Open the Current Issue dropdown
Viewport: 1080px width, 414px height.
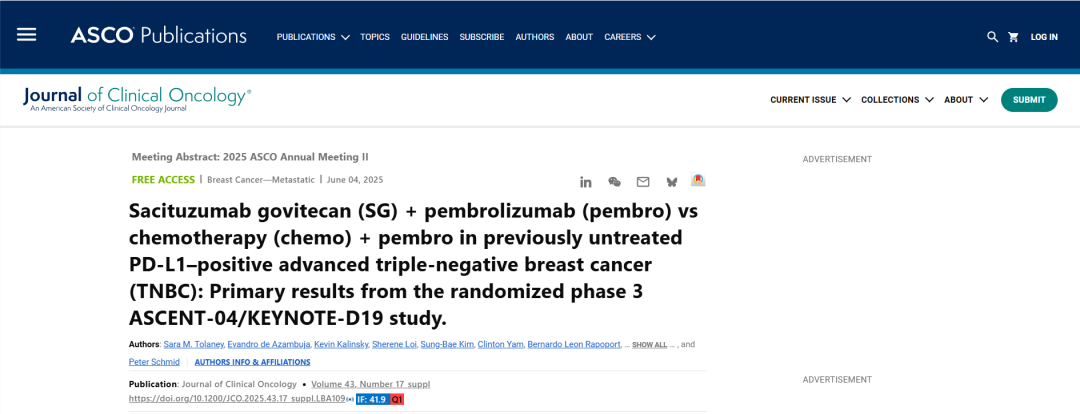click(x=810, y=100)
